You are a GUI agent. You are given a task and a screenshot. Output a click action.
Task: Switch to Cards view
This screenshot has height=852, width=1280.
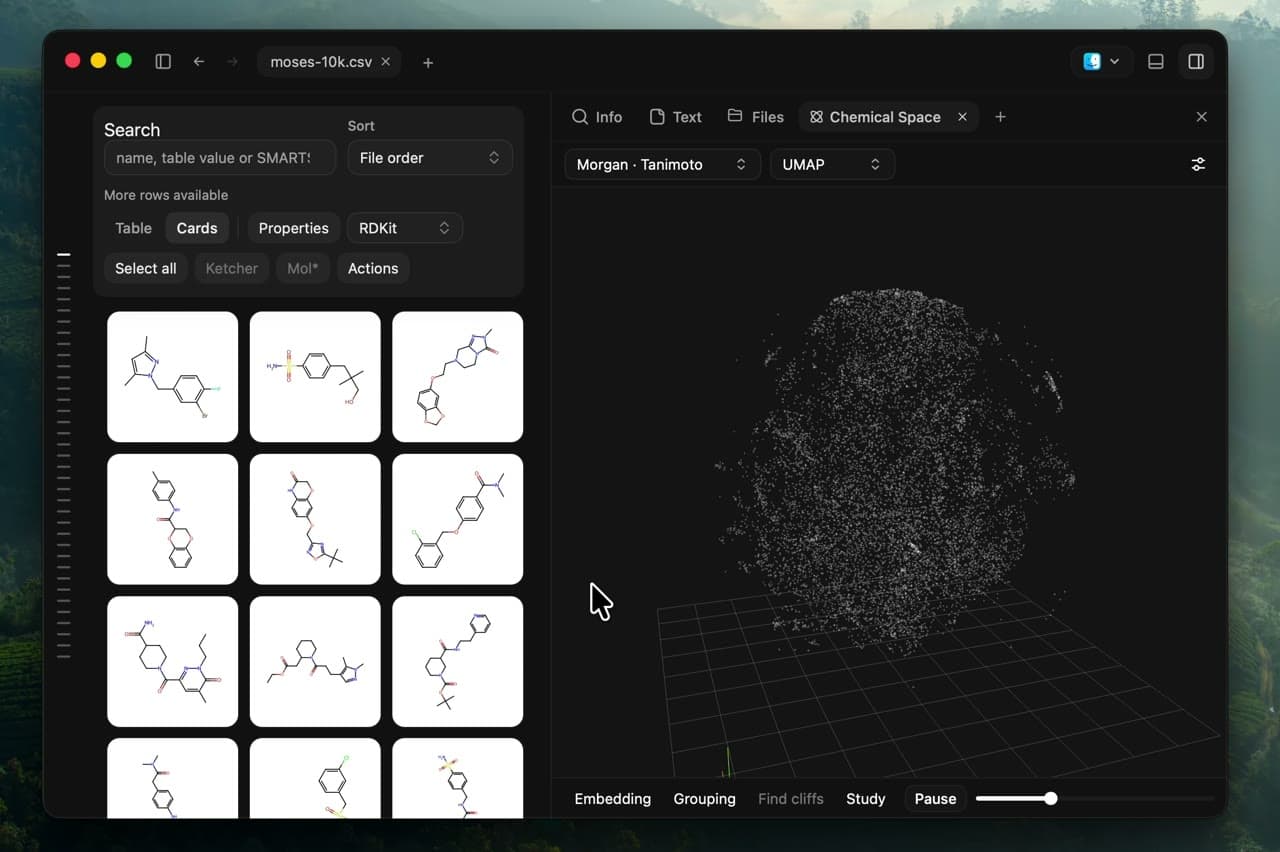(x=197, y=228)
